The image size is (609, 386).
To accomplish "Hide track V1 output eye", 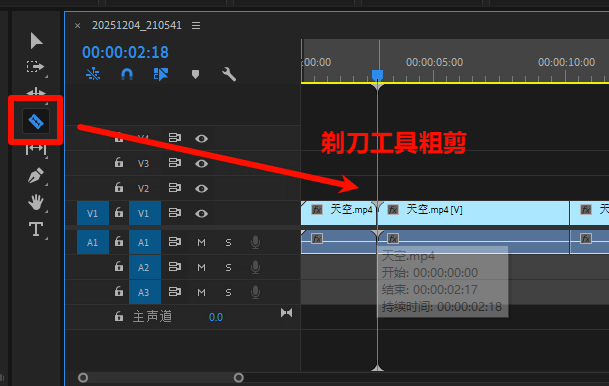I will 201,214.
